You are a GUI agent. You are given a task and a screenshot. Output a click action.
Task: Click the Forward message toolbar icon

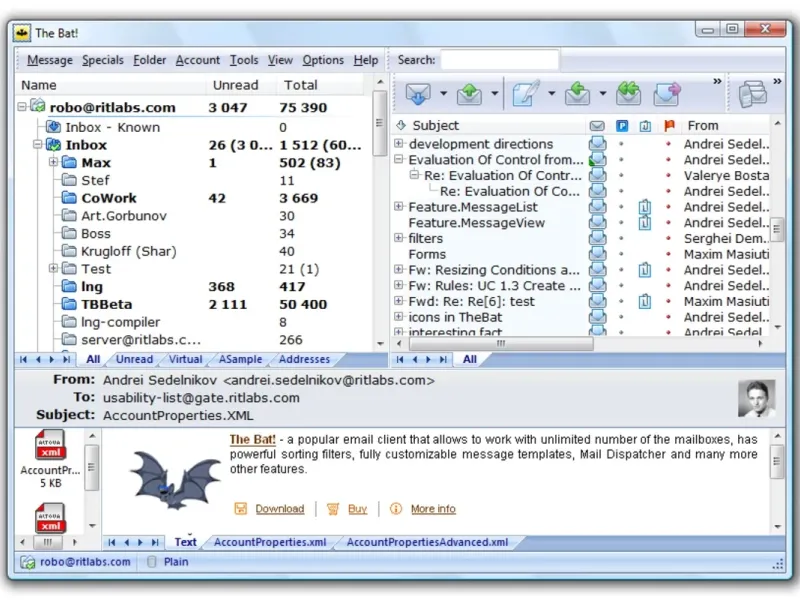click(x=667, y=94)
